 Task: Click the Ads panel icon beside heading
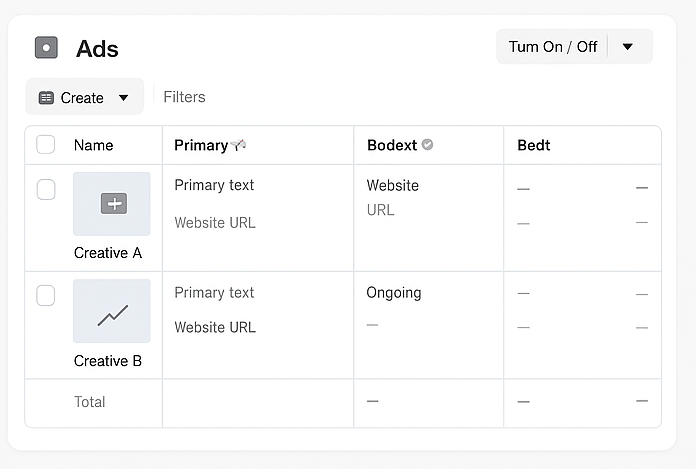click(46, 48)
